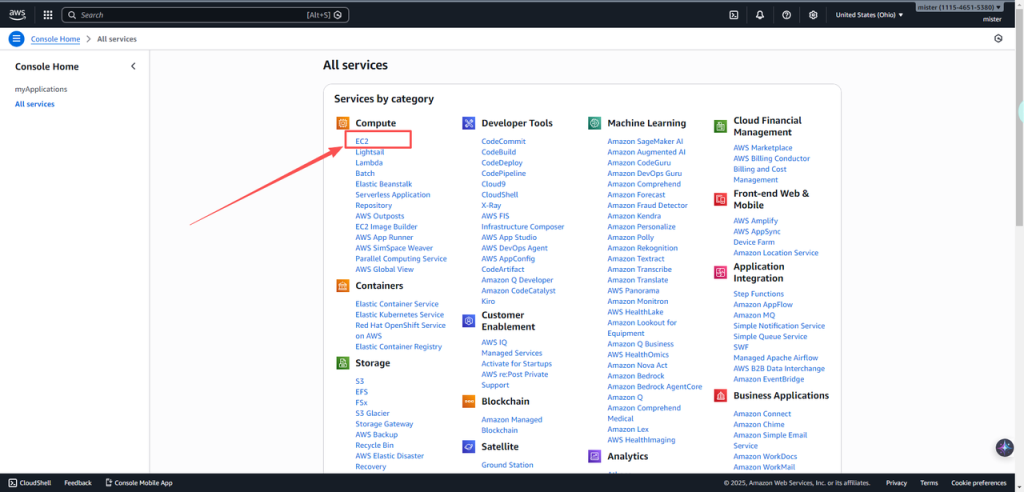This screenshot has width=1024, height=492.
Task: Open the CloudShell link under Developer Tools
Action: click(500, 195)
